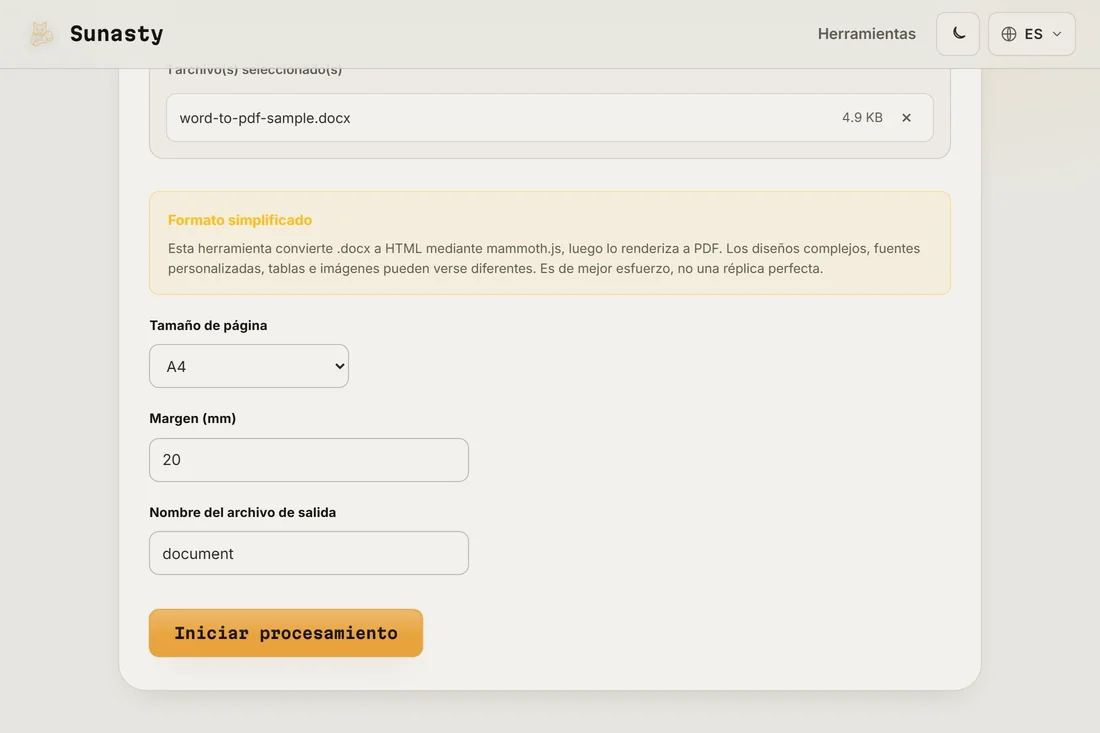Open the ES language dropdown

point(1031,34)
